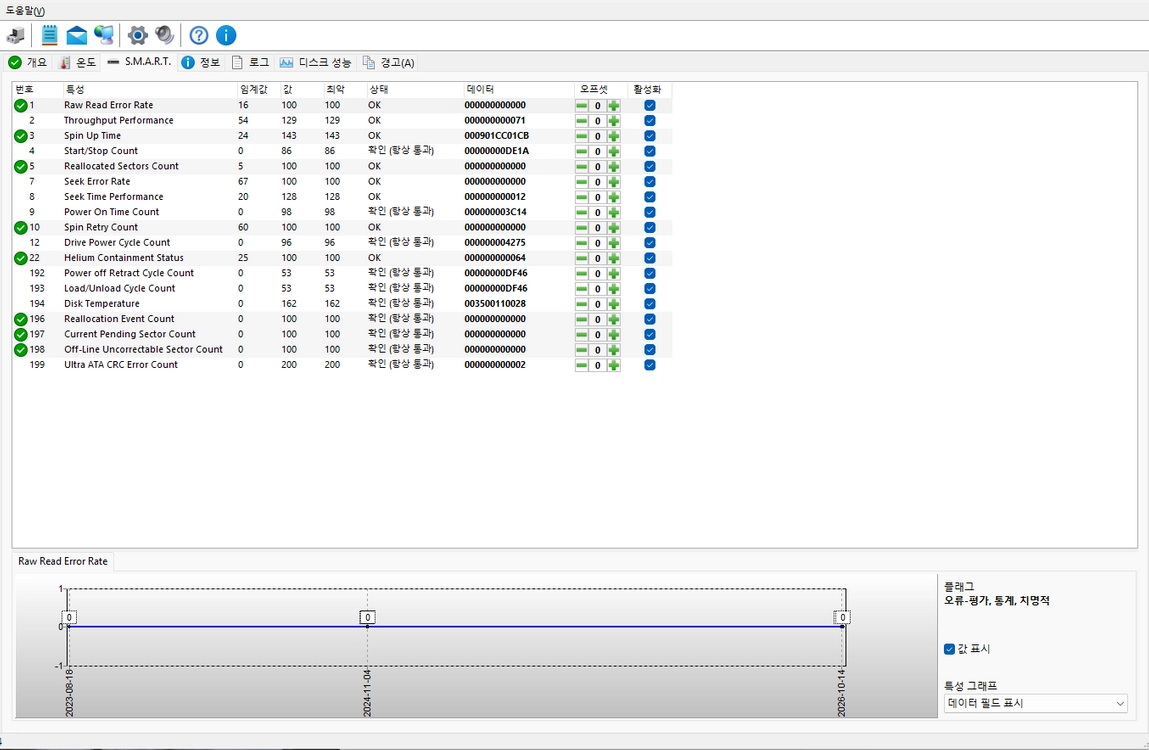
Task: Click the minus icon on Seek Error Rate row
Action: coord(582,182)
